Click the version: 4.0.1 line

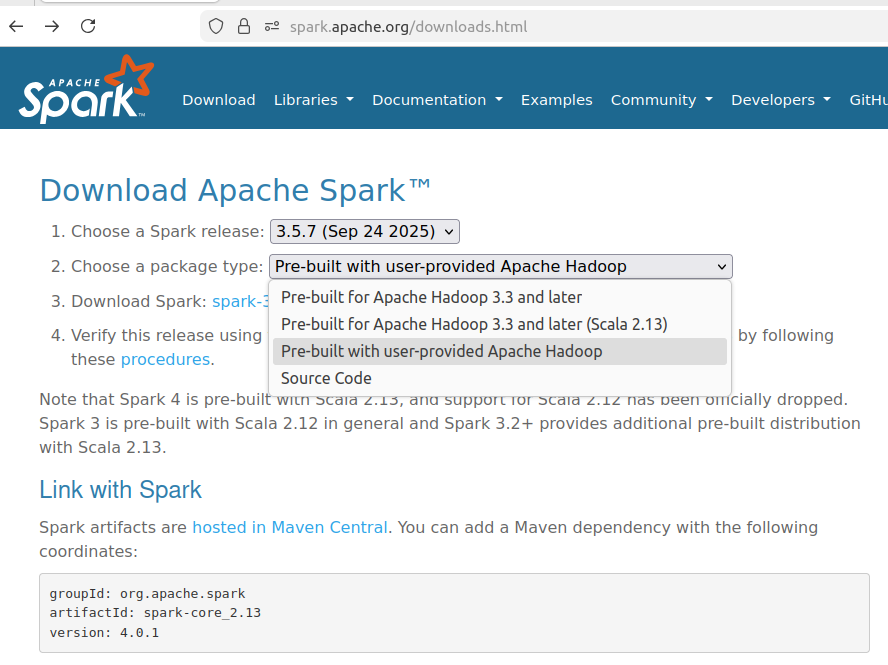[x=104, y=633]
